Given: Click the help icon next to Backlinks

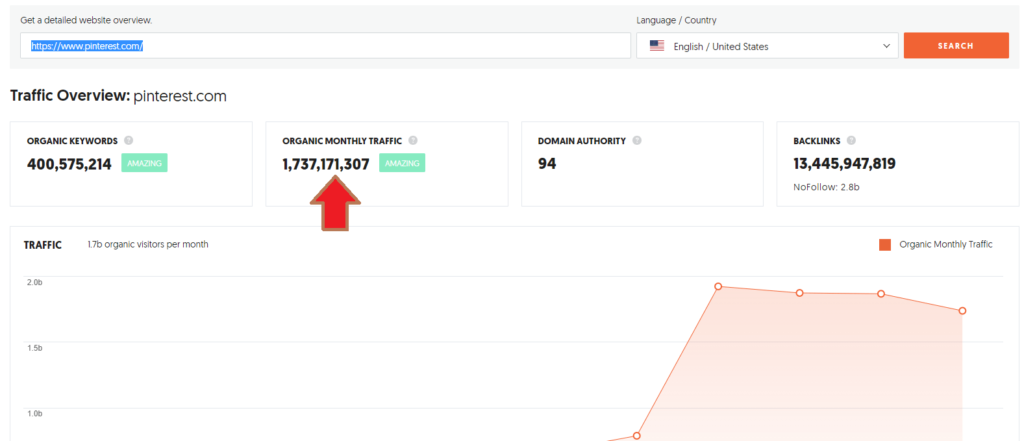Looking at the screenshot, I should [852, 140].
